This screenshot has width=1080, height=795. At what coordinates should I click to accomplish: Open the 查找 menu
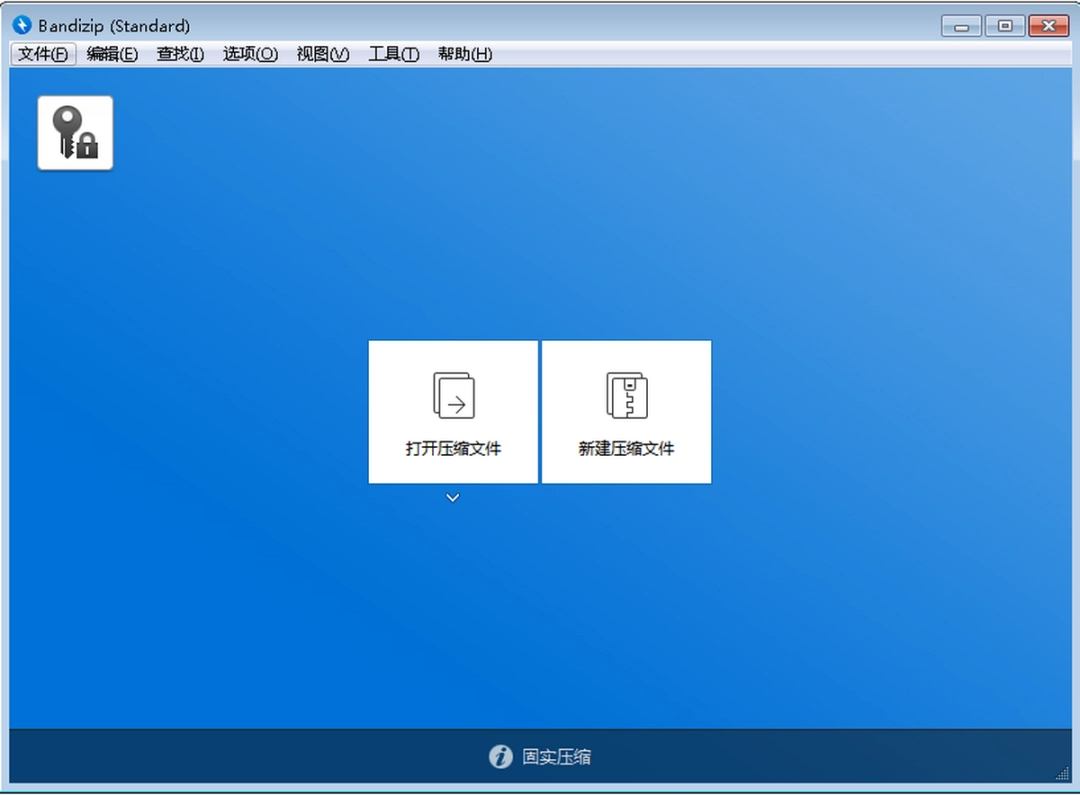pyautogui.click(x=180, y=54)
